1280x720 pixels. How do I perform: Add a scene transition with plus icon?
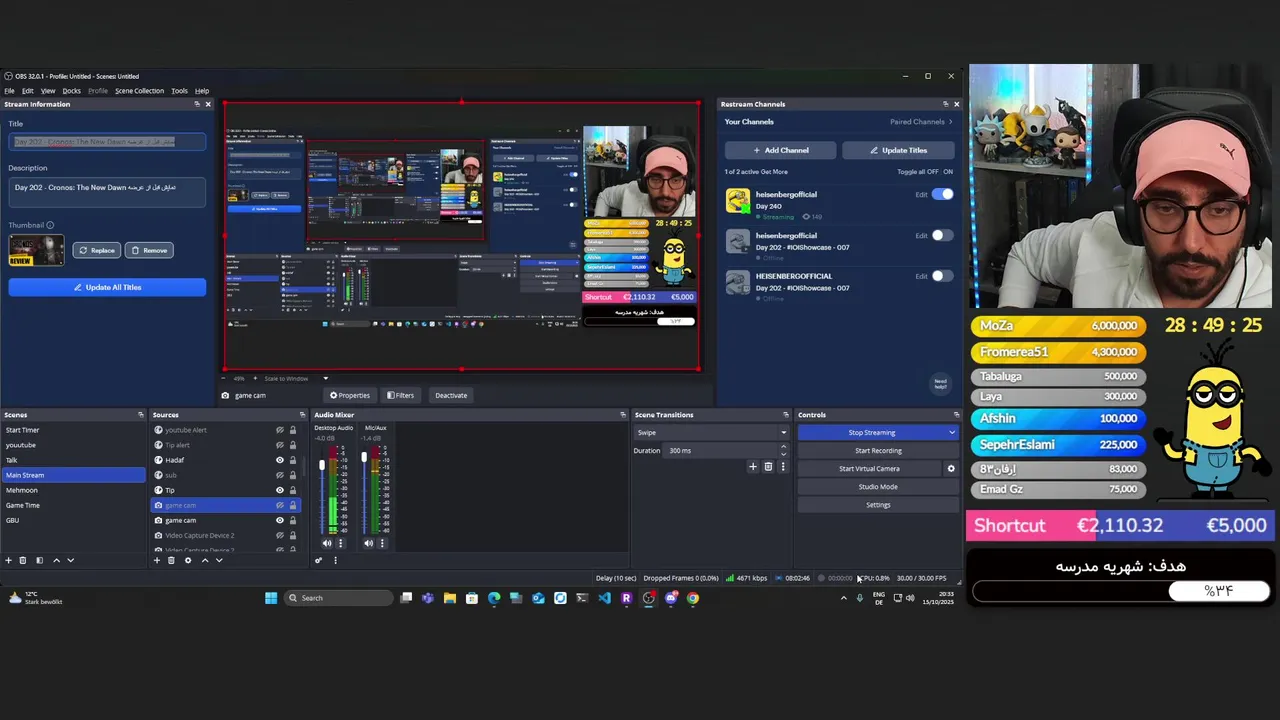point(753,466)
